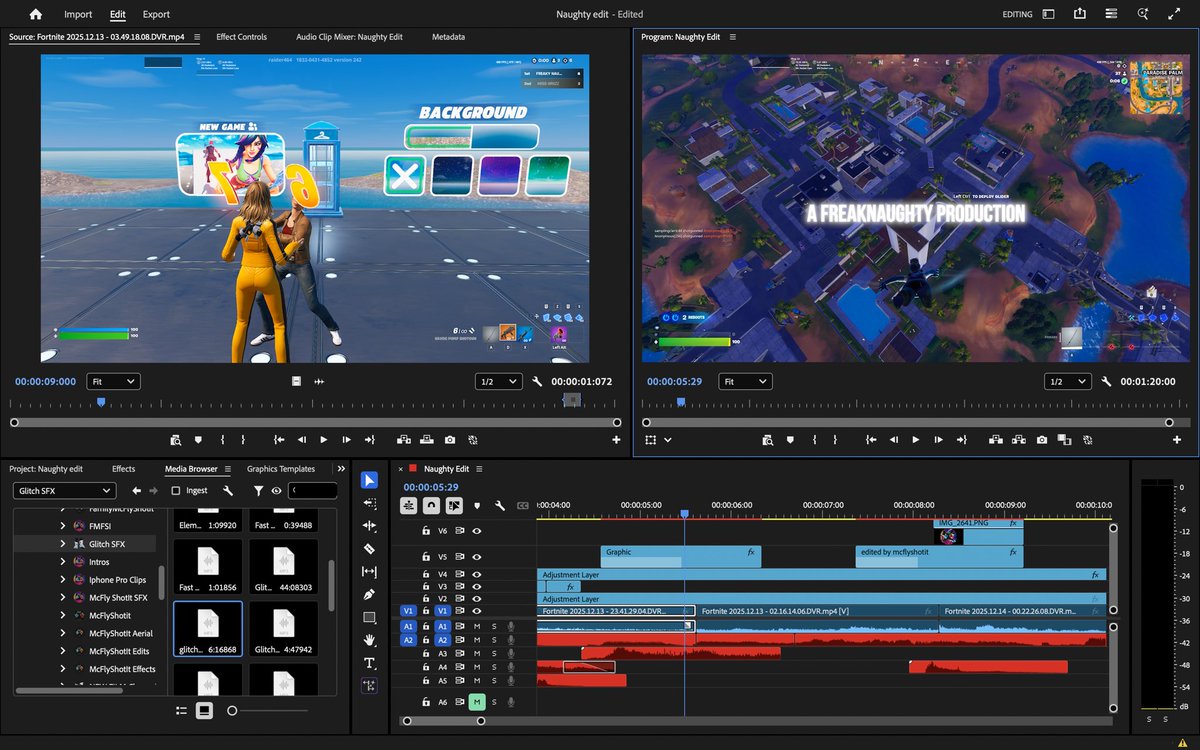
Task: Expand the Intros folder
Action: [x=63, y=562]
